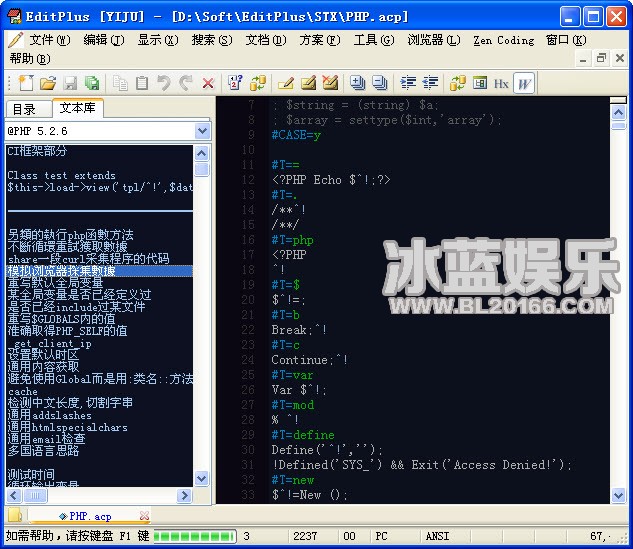The height and width of the screenshot is (549, 633).
Task: Click the editor vertical scroll down arrow
Action: [x=618, y=495]
